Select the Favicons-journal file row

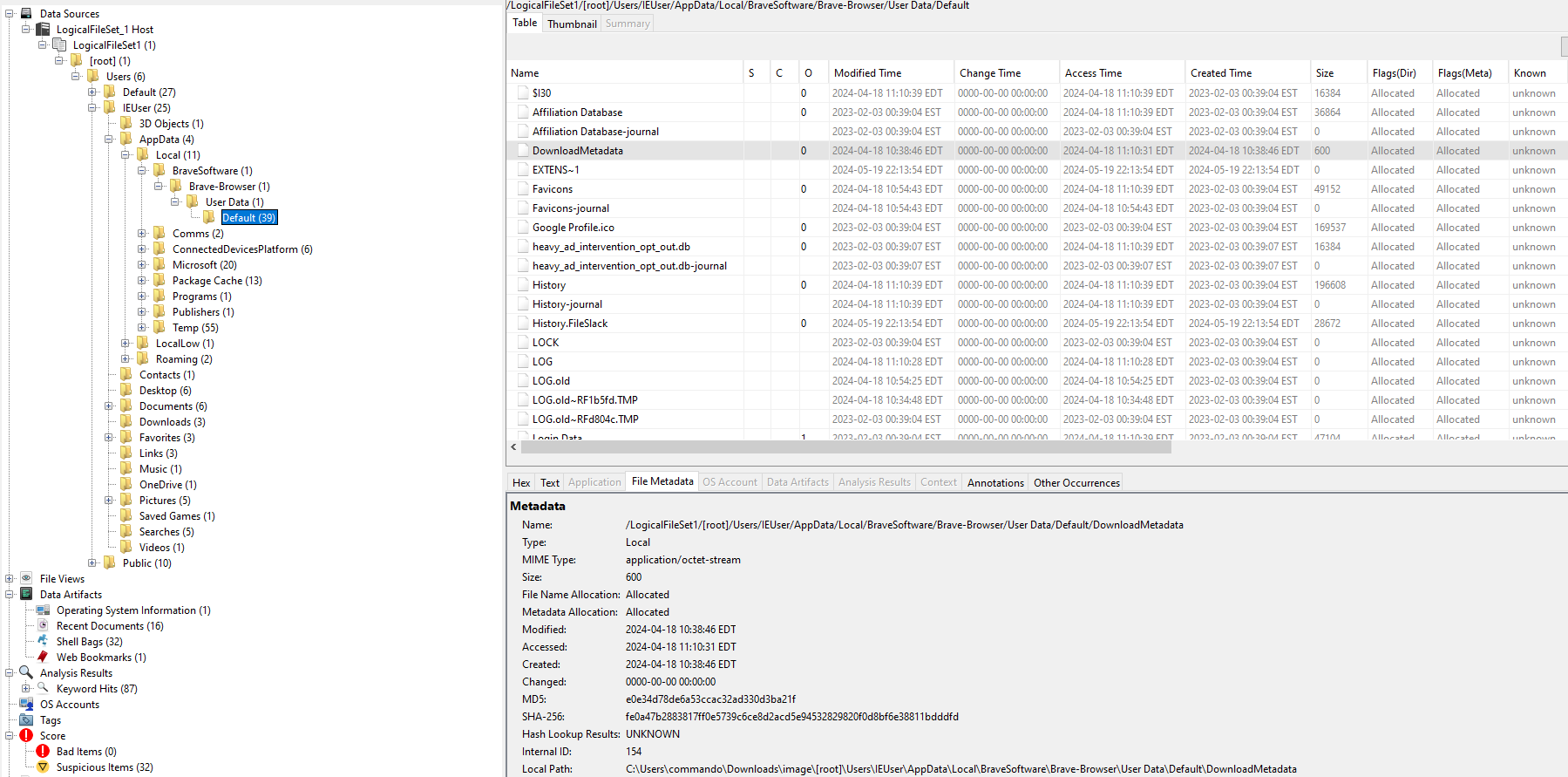click(x=1037, y=208)
